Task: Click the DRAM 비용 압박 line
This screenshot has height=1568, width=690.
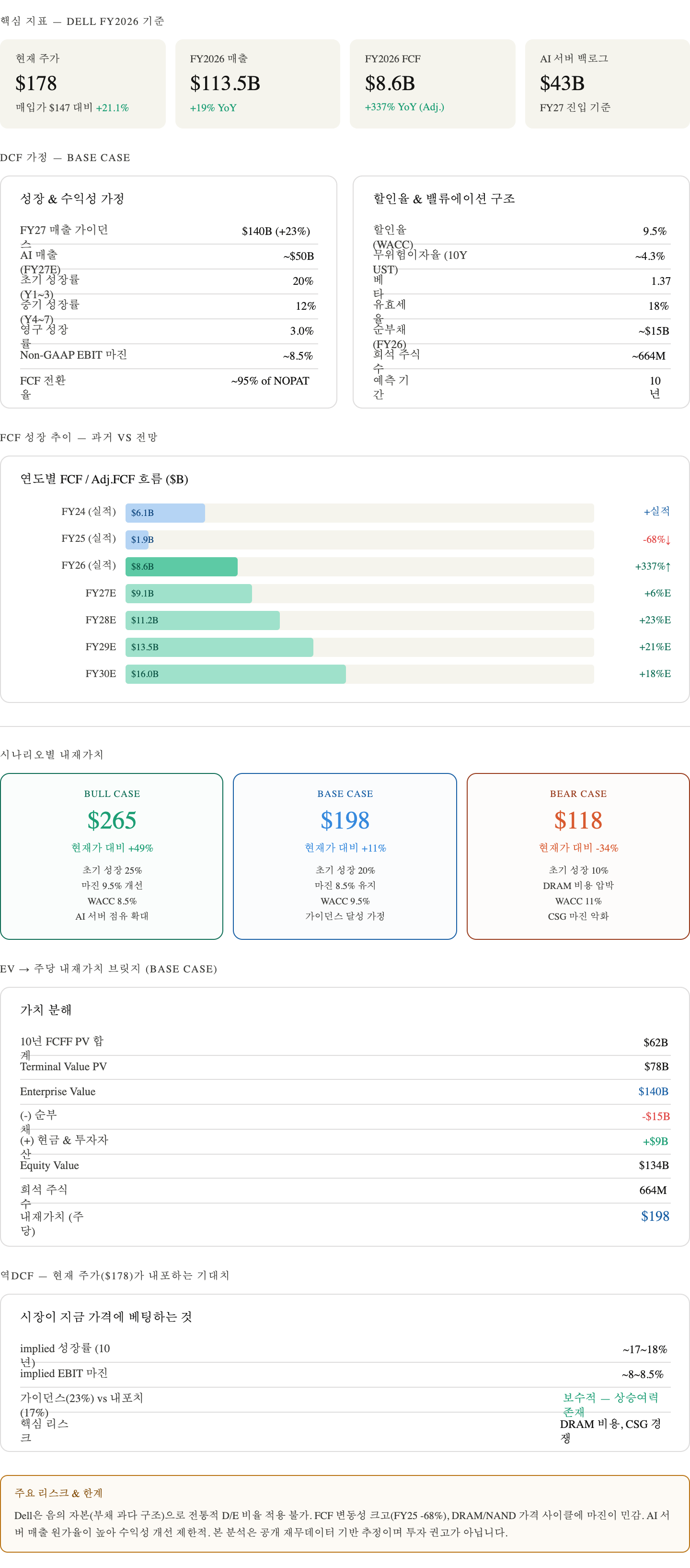Action: click(x=578, y=886)
